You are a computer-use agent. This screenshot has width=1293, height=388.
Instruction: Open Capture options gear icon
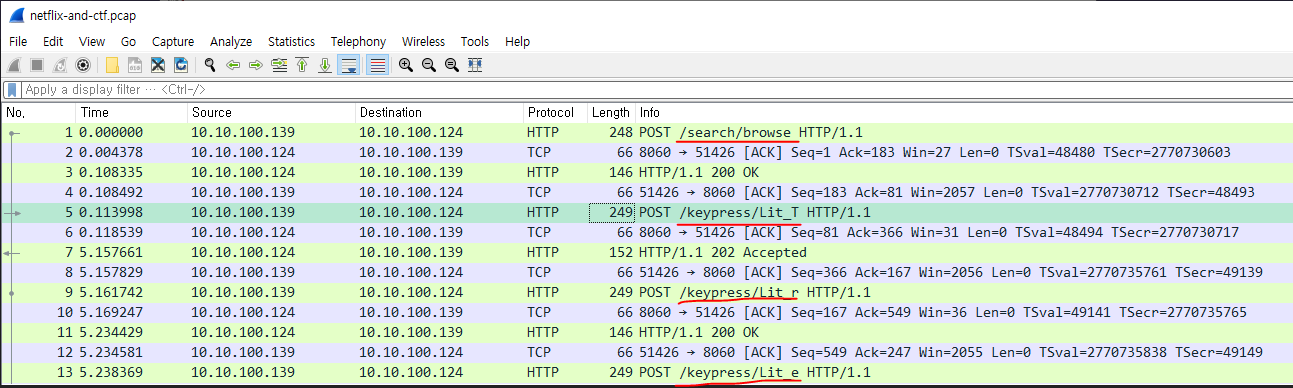tap(84, 65)
